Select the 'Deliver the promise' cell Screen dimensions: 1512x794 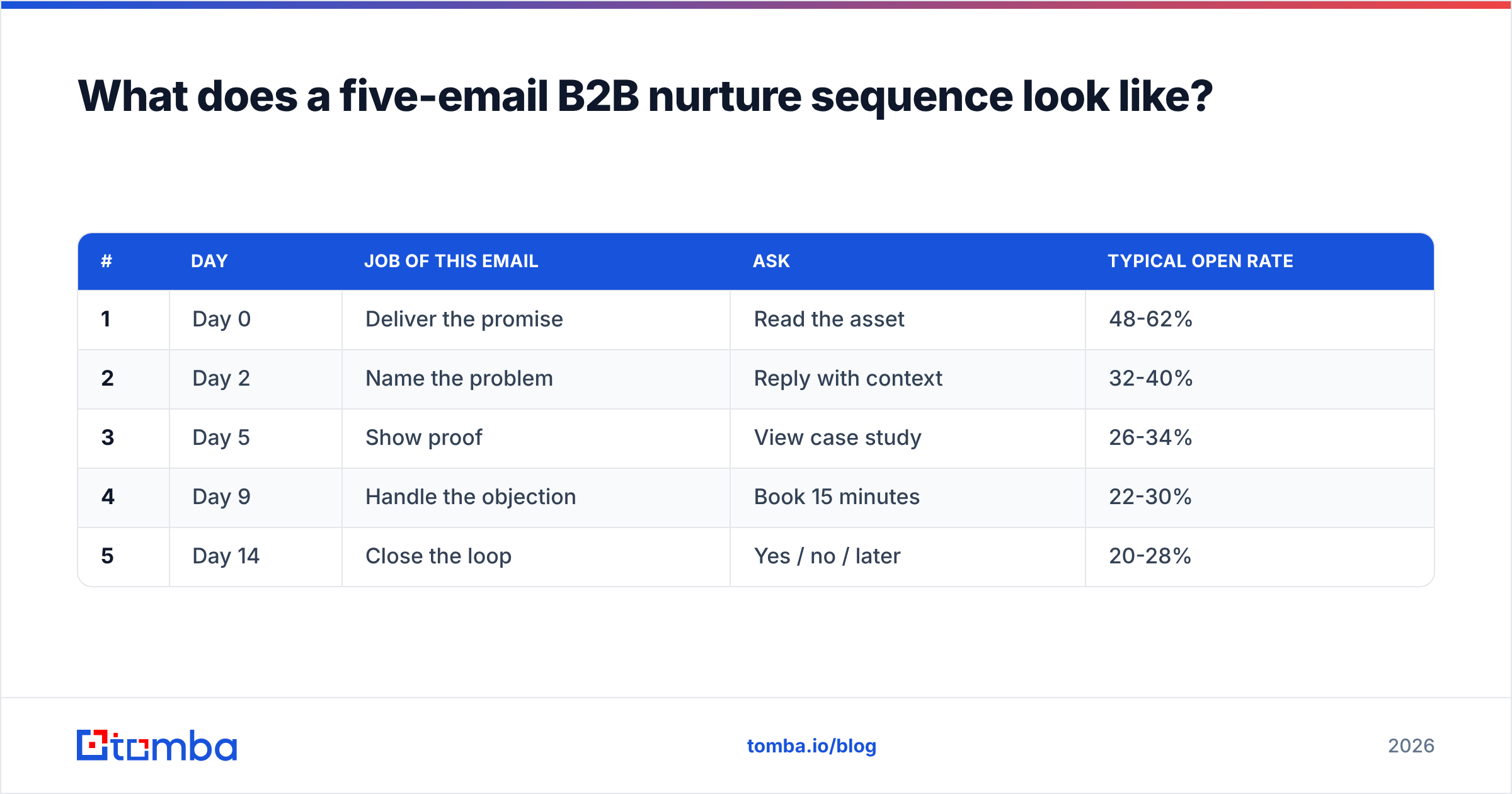tap(536, 319)
